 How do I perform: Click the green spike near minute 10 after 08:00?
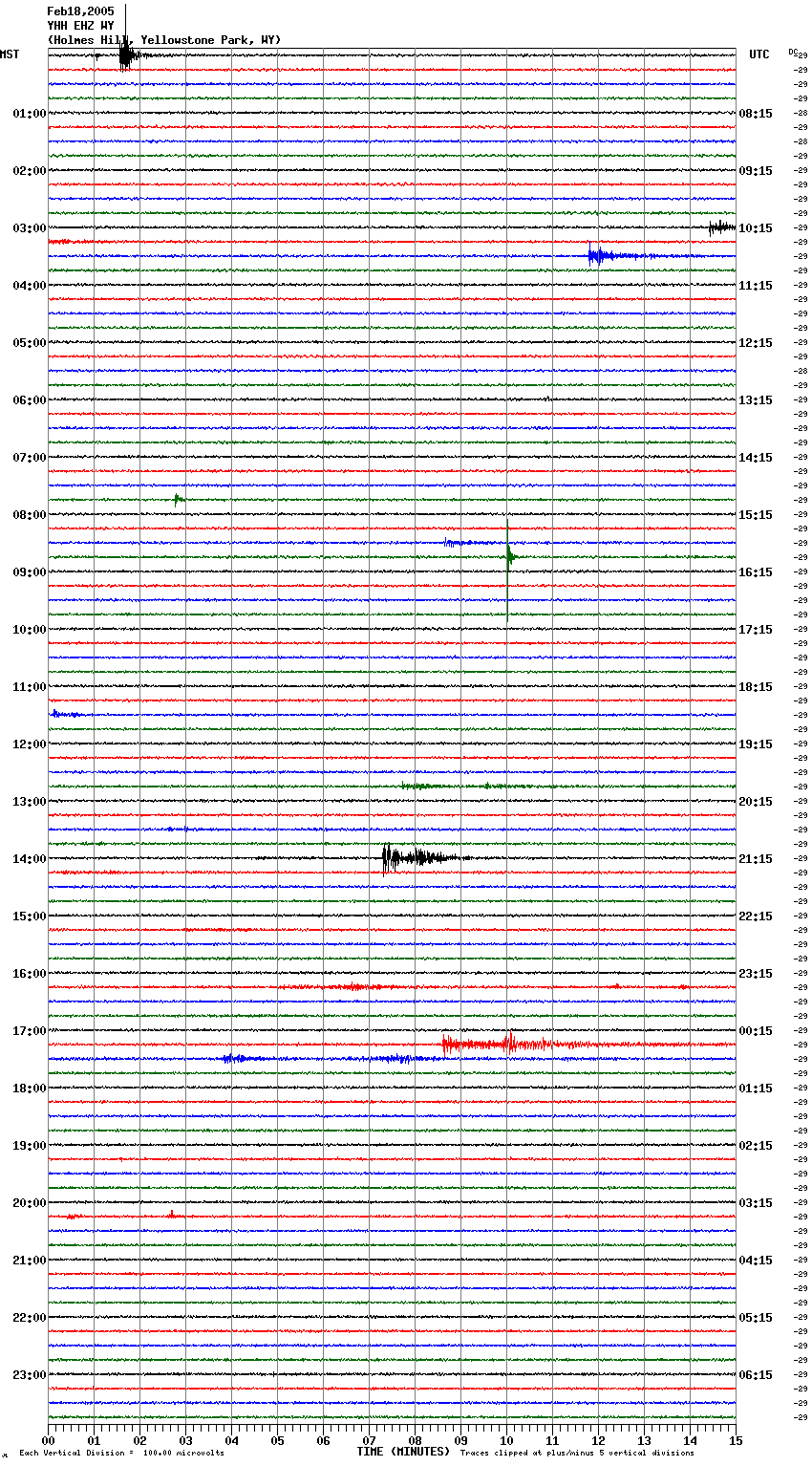tap(509, 556)
